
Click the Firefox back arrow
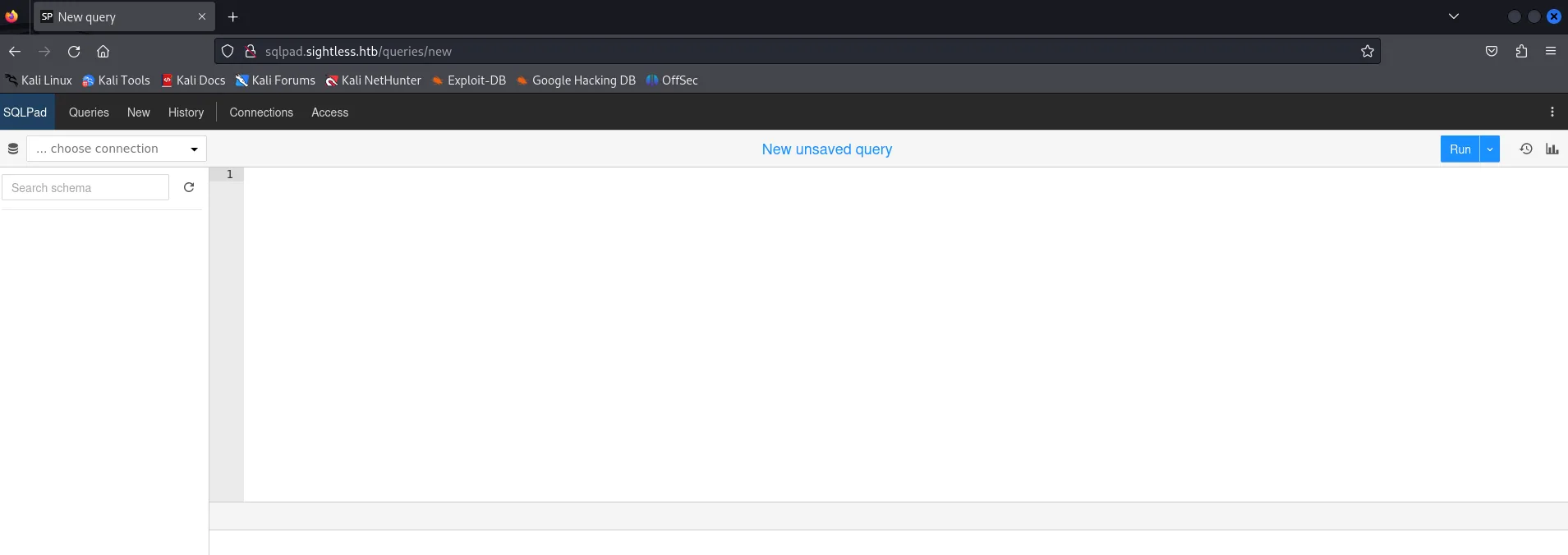click(15, 51)
